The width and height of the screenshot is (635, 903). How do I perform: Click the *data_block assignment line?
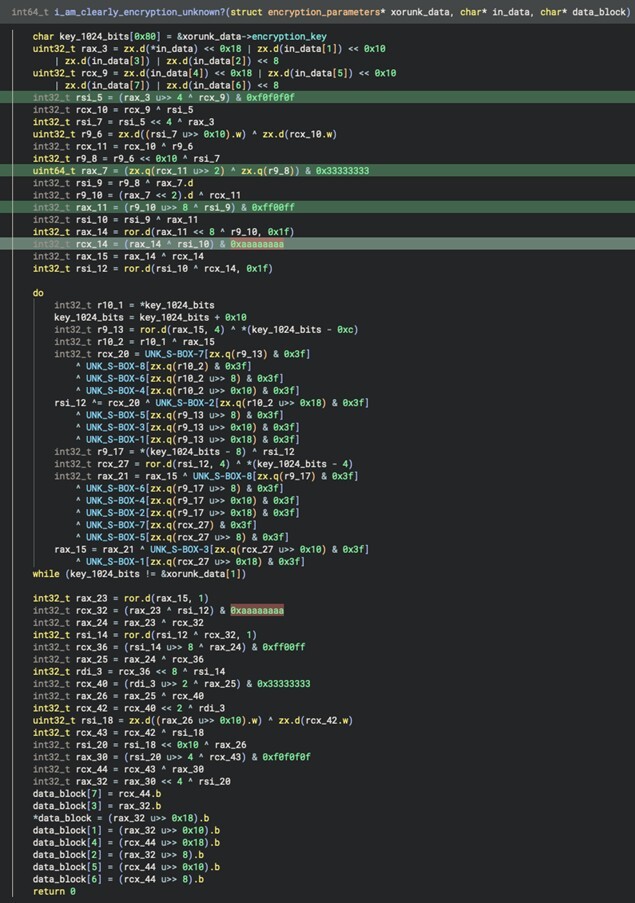coord(120,818)
